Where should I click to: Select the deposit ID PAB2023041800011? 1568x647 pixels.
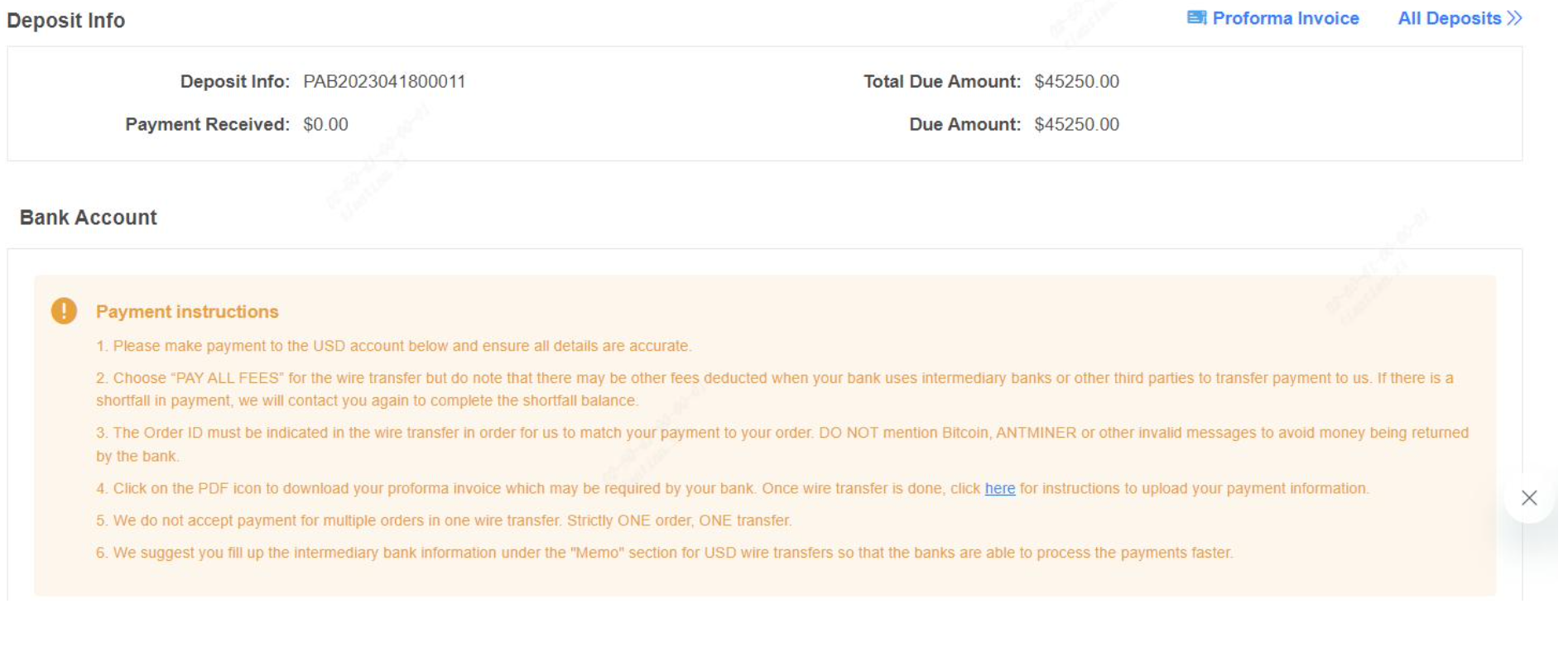(384, 82)
